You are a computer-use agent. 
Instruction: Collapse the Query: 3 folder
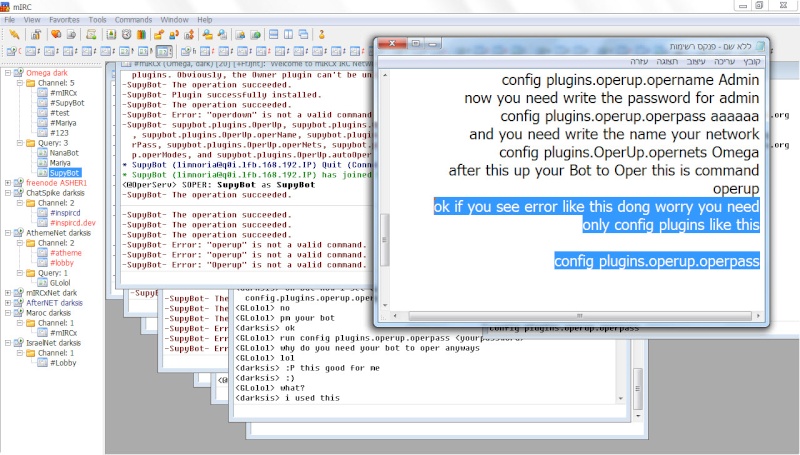coord(20,143)
